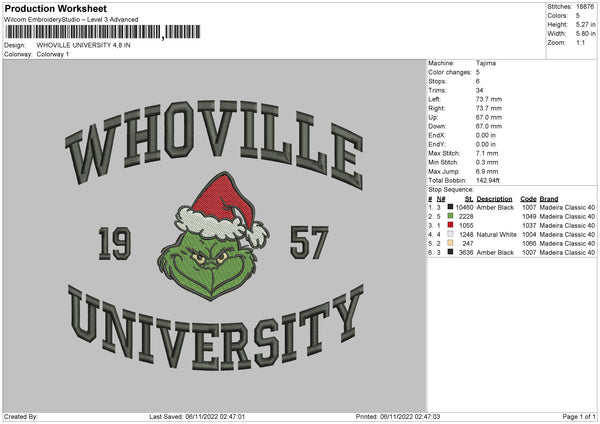Click the black swatch in stop row 1

(x=450, y=207)
